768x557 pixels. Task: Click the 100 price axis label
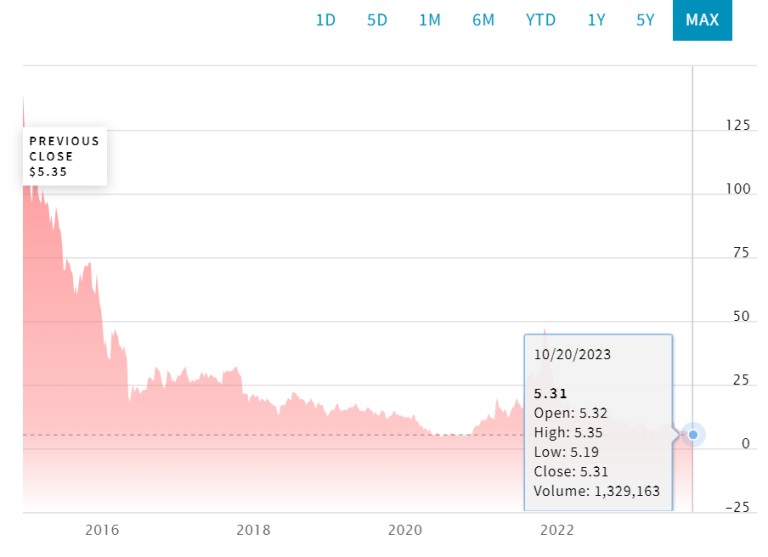[738, 189]
